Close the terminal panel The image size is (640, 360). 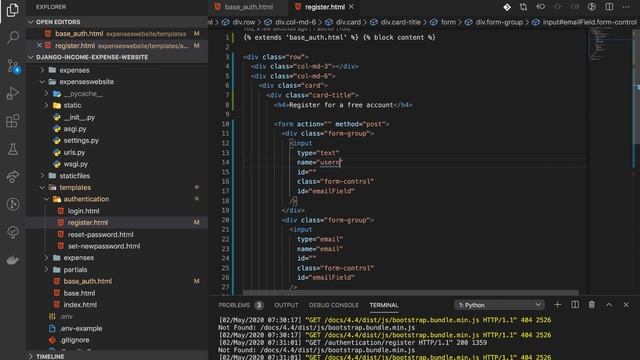626,305
